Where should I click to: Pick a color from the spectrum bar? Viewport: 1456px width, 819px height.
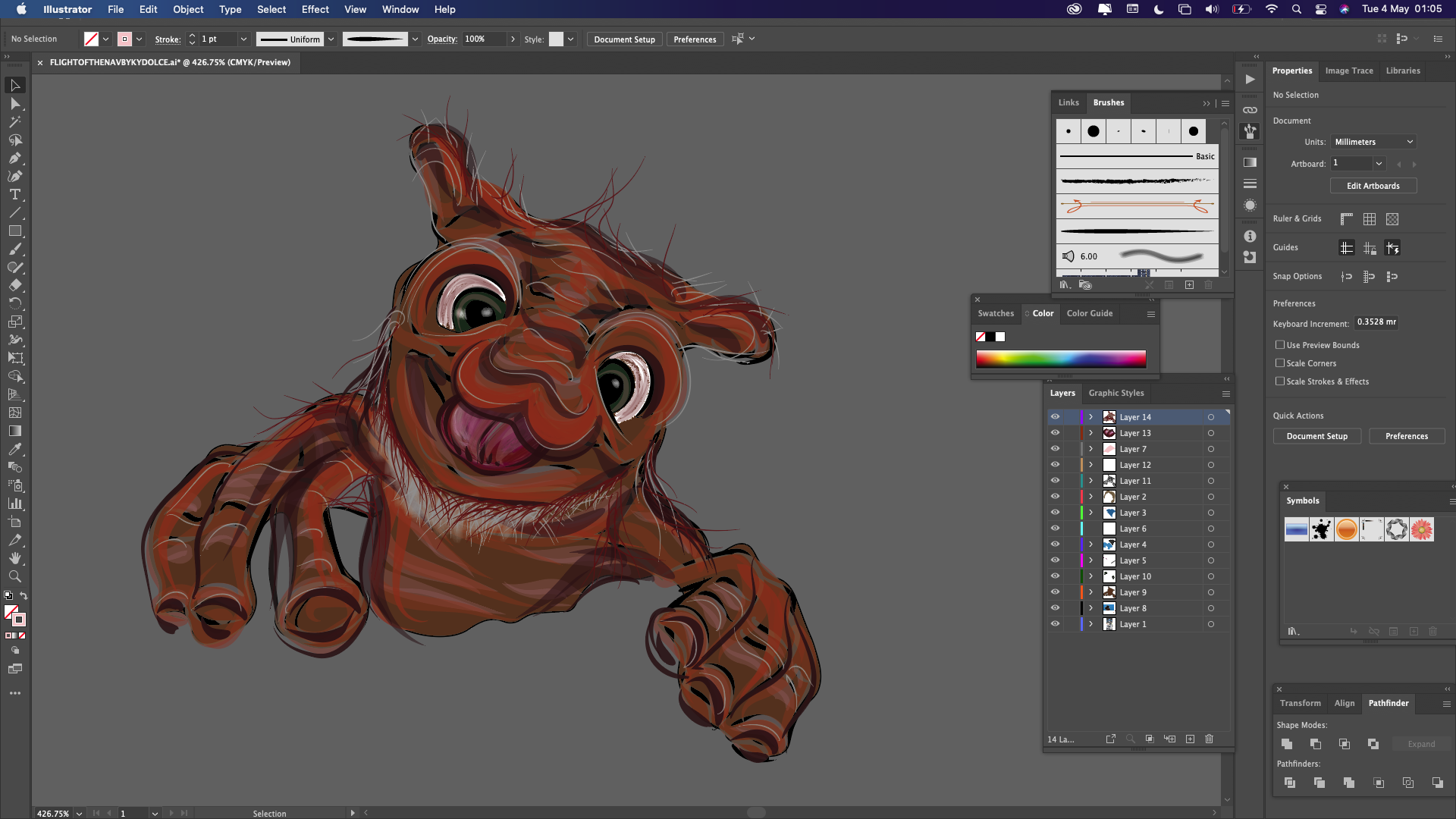pos(1061,359)
